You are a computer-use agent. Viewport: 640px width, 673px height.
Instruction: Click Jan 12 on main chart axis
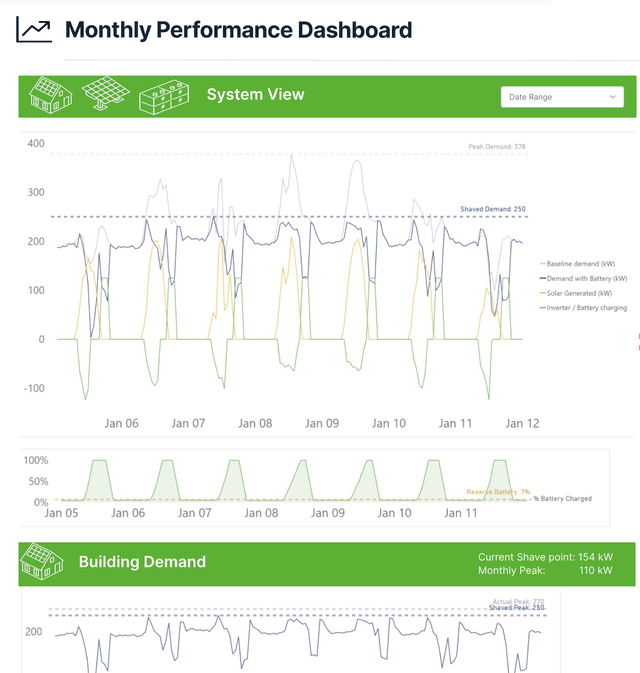click(x=522, y=424)
